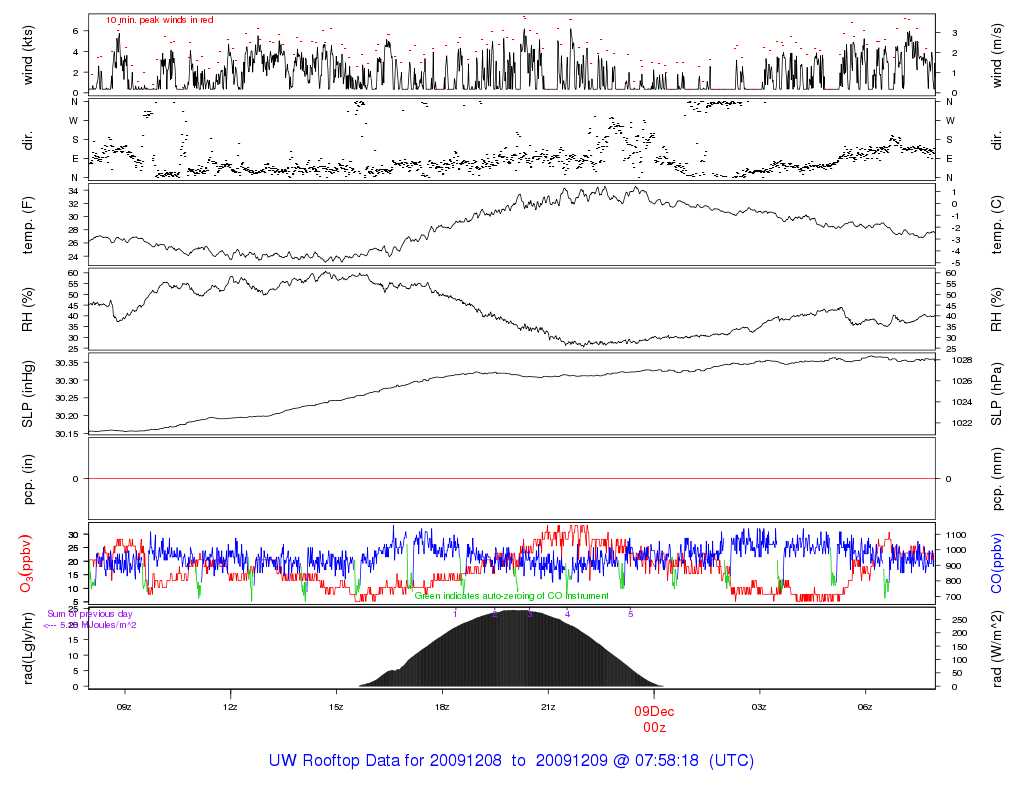Click the red '09Dec' date label
1024x800 pixels.
654,712
